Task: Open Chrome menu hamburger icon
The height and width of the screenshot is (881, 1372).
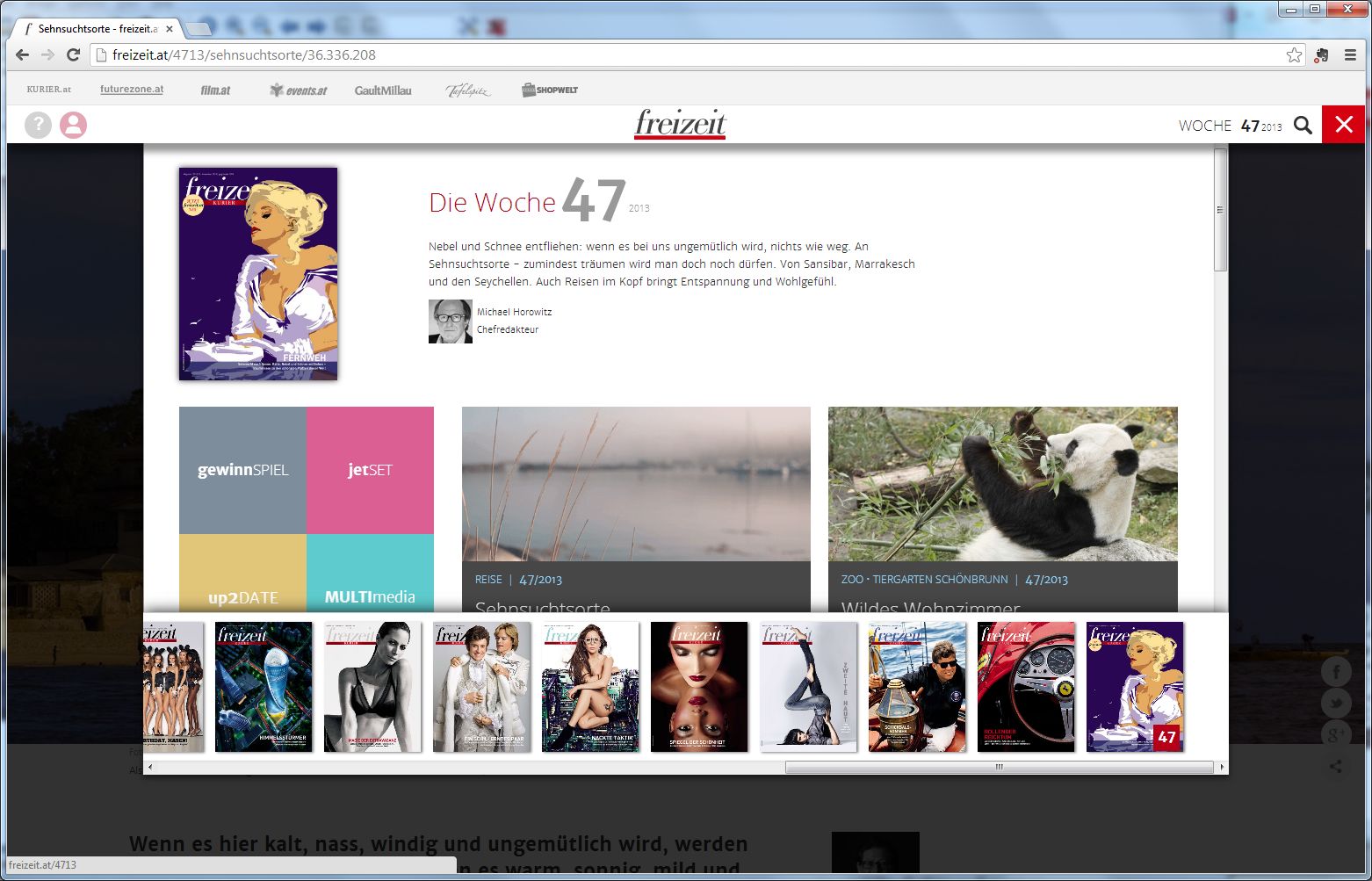Action: click(x=1350, y=54)
